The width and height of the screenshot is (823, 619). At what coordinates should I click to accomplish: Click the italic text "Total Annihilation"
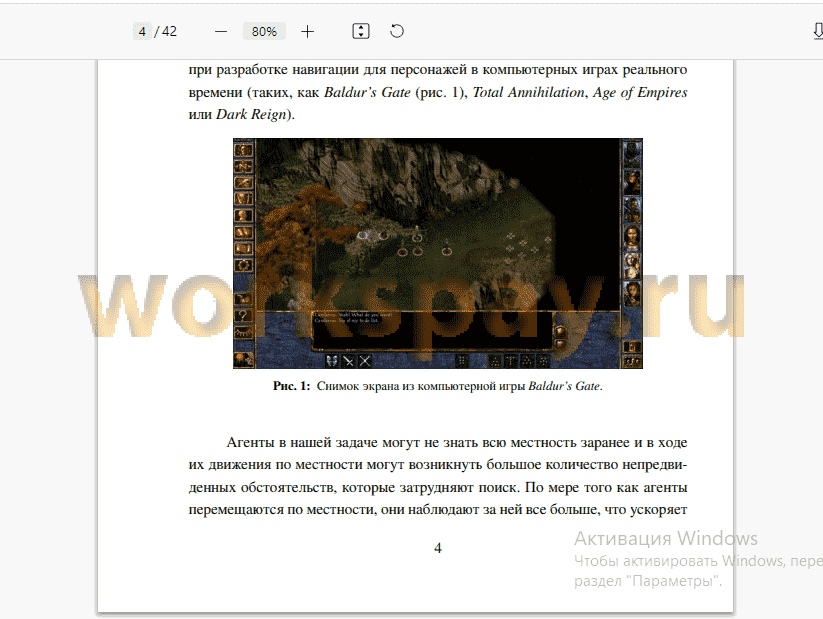click(529, 92)
